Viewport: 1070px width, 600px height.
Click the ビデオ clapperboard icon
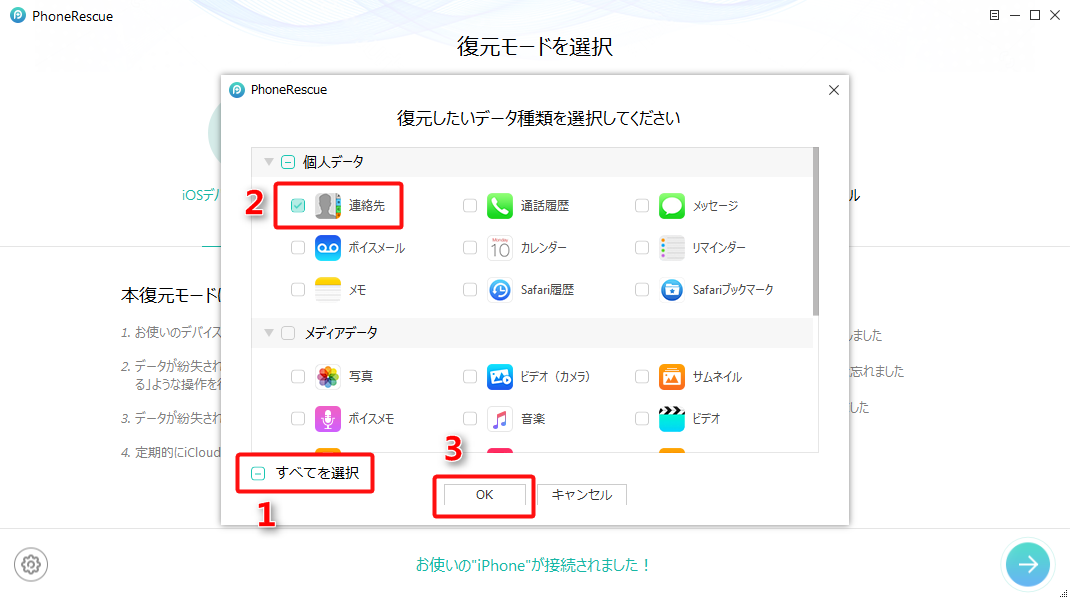pyautogui.click(x=671, y=418)
